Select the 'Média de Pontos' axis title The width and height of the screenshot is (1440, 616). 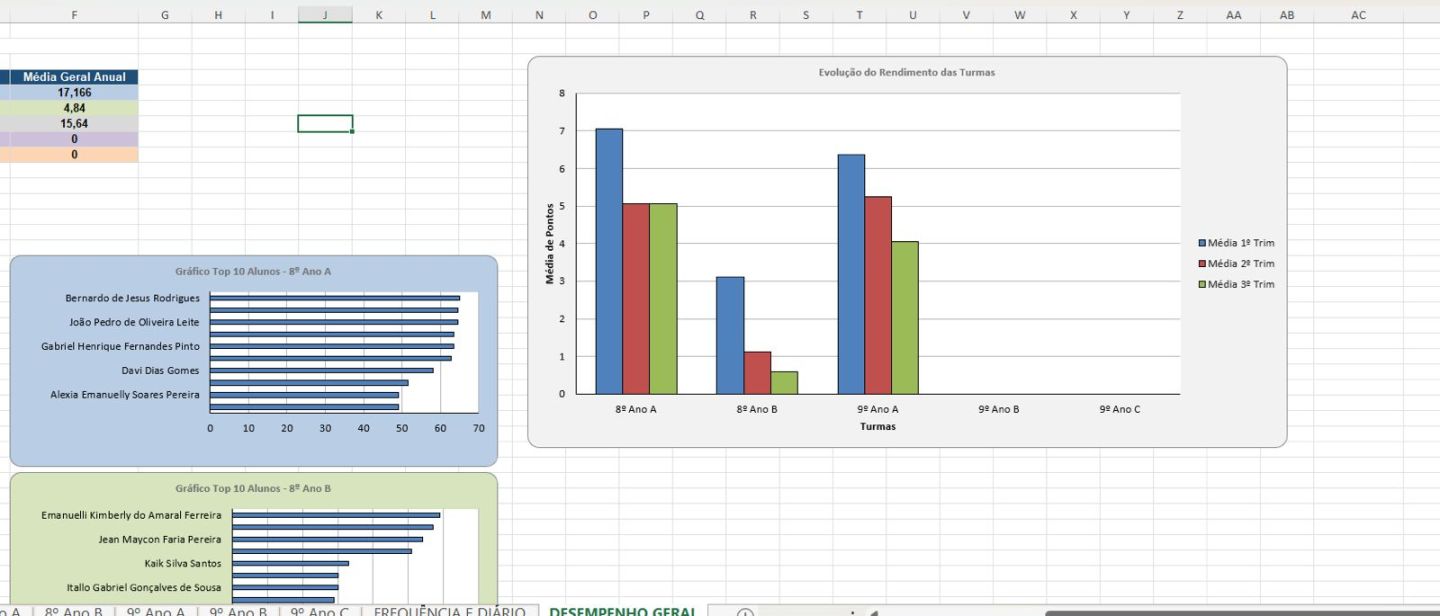point(550,244)
